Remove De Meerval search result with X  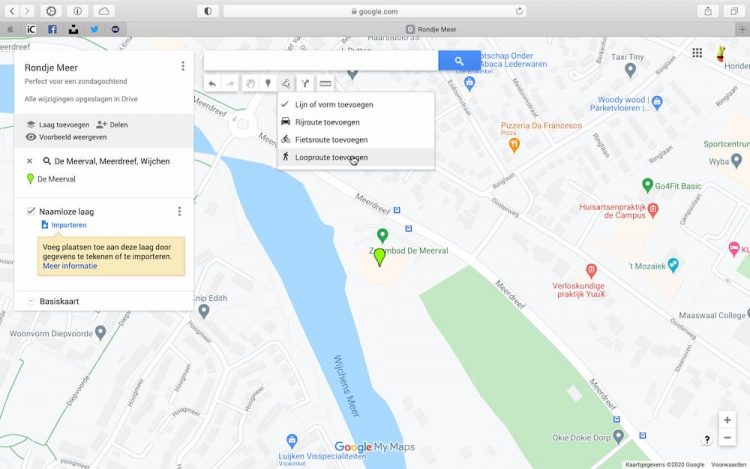[x=29, y=161]
